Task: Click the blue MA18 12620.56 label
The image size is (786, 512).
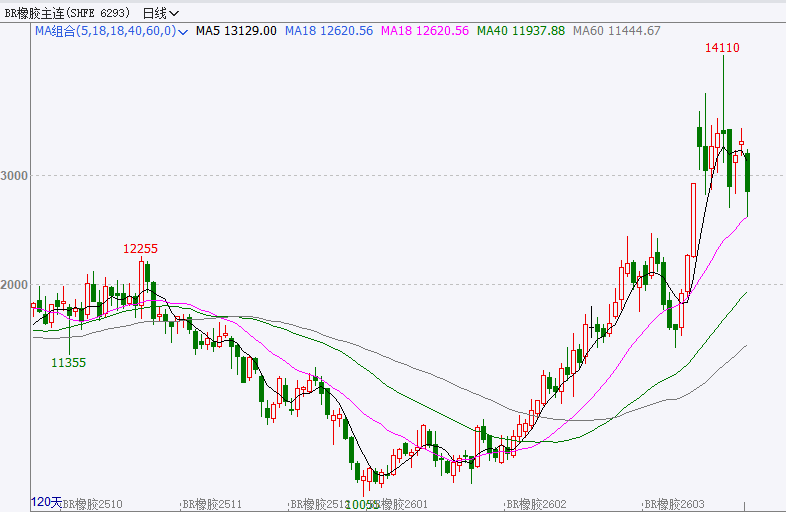Action: click(327, 31)
